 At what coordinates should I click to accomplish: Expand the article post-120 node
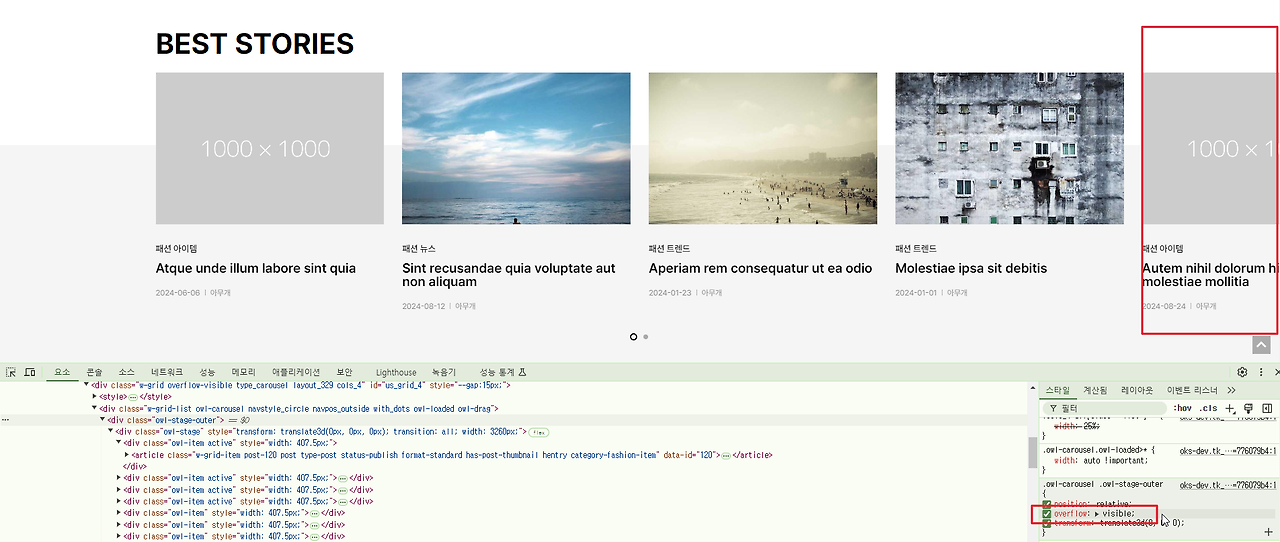coord(127,455)
